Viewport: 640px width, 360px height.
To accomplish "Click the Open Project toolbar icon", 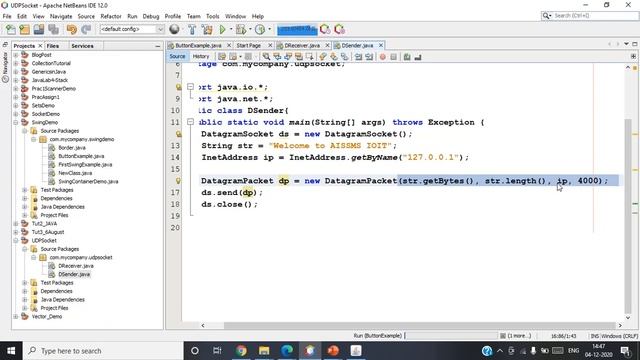I will pos(39,29).
